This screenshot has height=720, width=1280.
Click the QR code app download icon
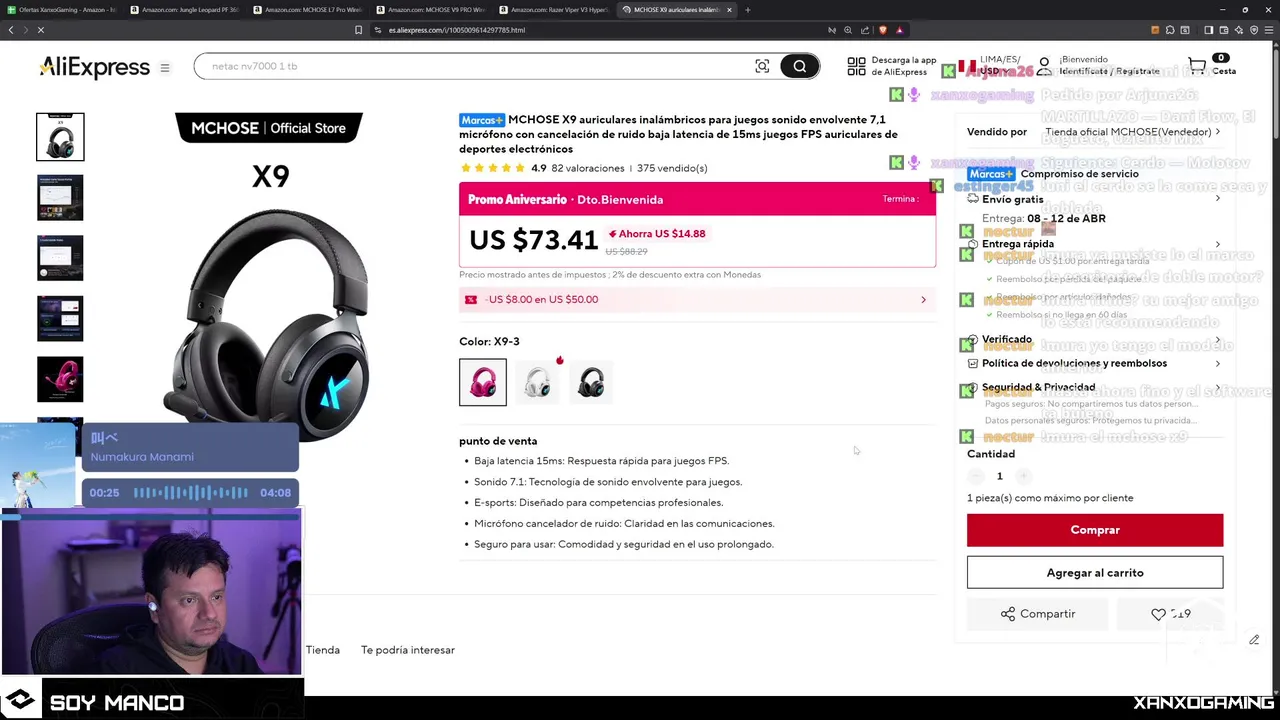coord(856,66)
